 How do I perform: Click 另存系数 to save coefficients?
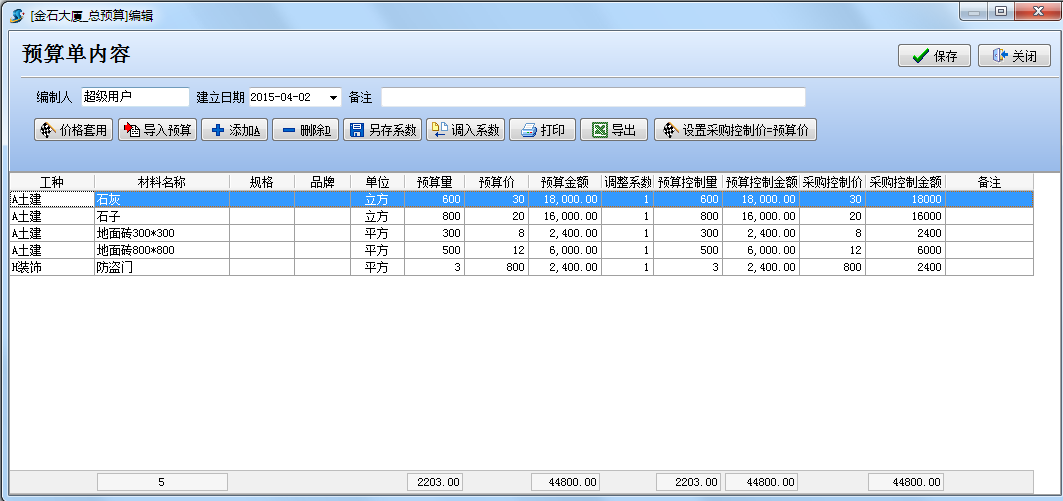382,130
